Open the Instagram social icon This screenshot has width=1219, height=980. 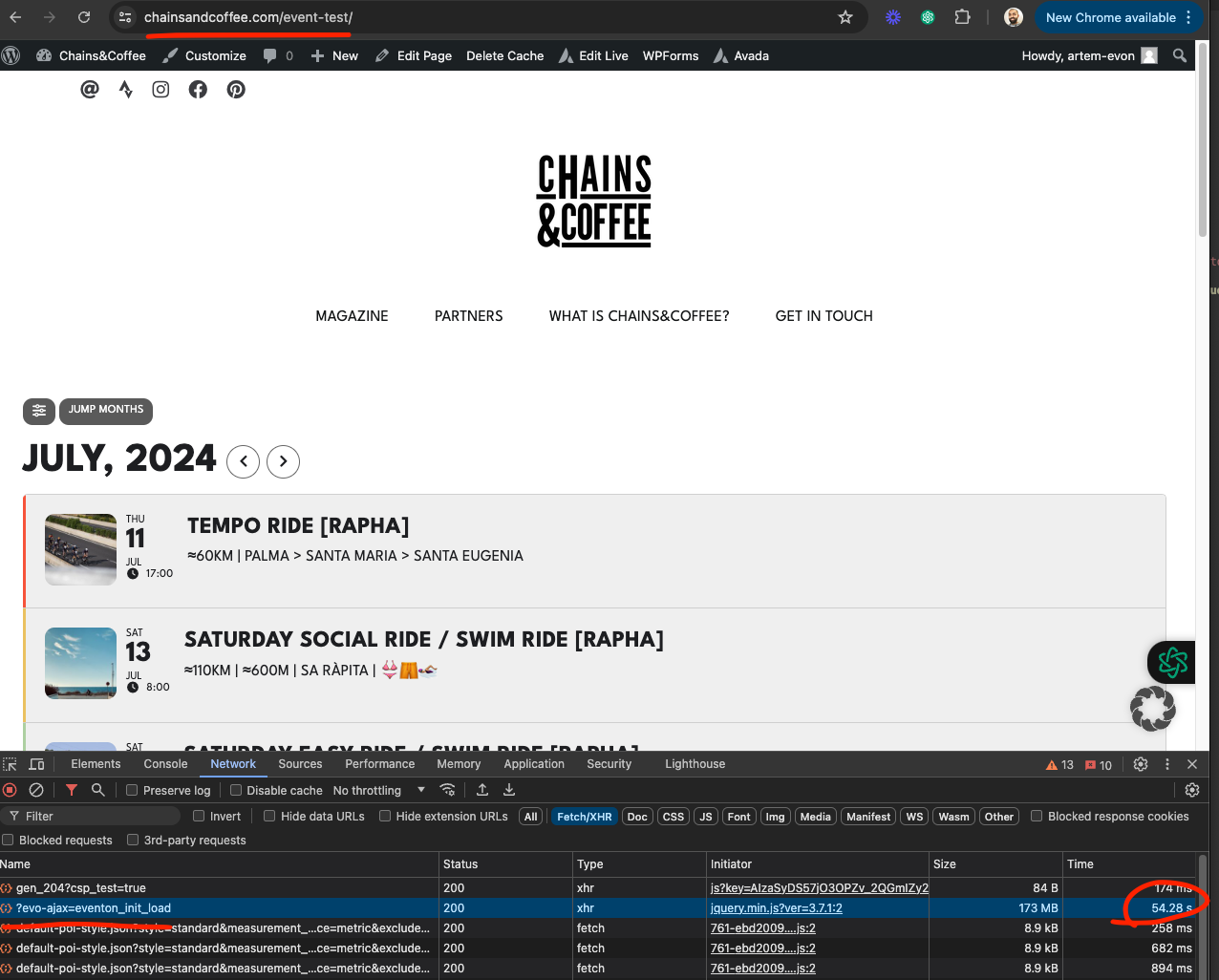(x=160, y=89)
